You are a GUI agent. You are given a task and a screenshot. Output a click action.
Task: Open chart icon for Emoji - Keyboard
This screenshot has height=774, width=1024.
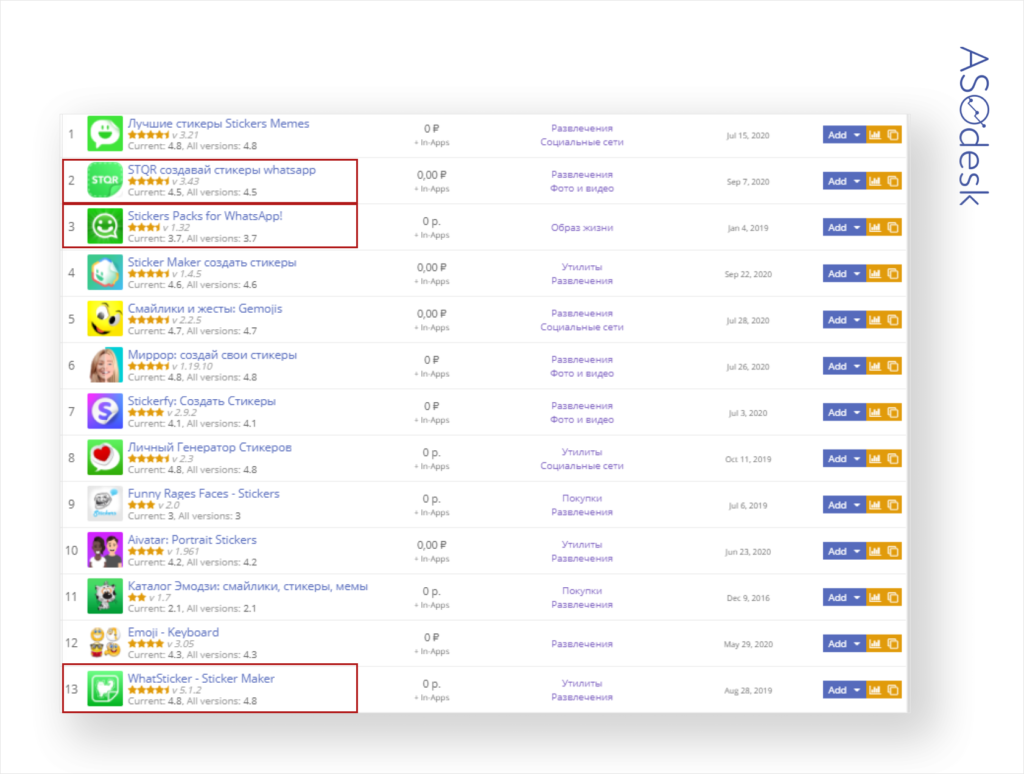coord(875,644)
